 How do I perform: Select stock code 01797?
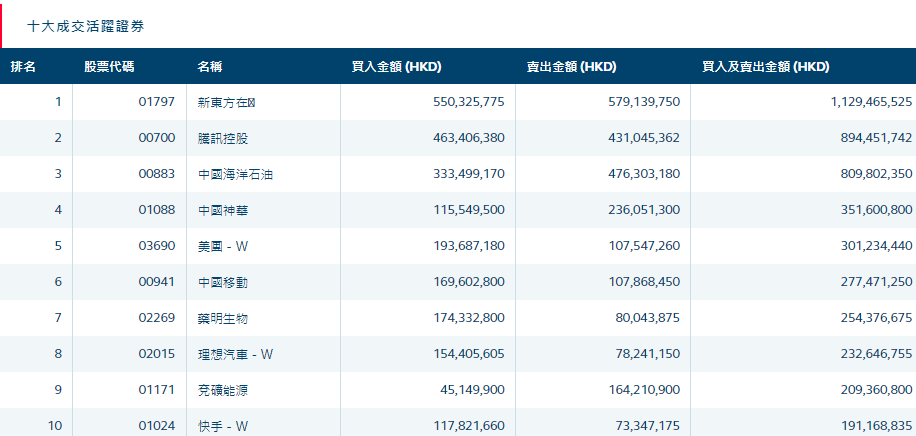[157, 102]
